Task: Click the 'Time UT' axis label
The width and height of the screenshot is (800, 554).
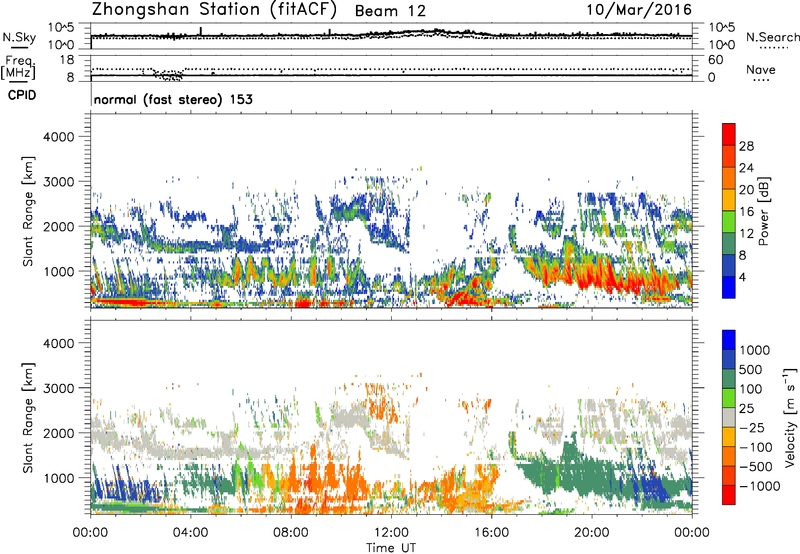Action: (x=391, y=548)
